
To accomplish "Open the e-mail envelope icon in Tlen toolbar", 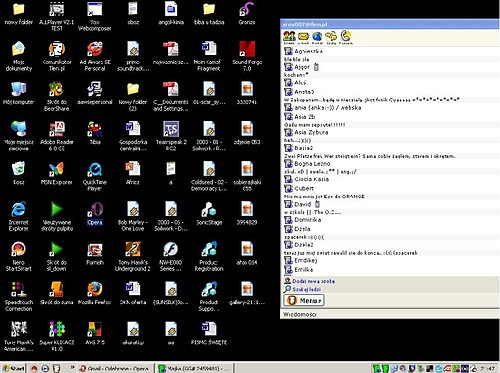I will pos(303,37).
